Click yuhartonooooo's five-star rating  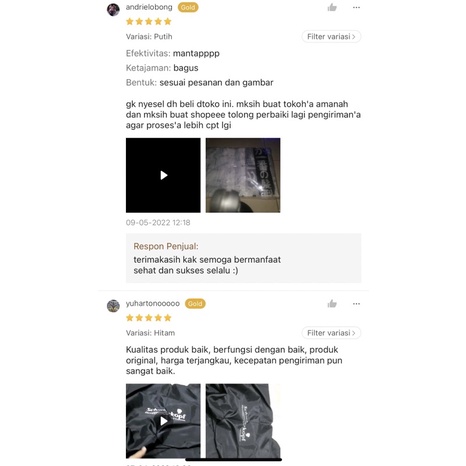149,318
